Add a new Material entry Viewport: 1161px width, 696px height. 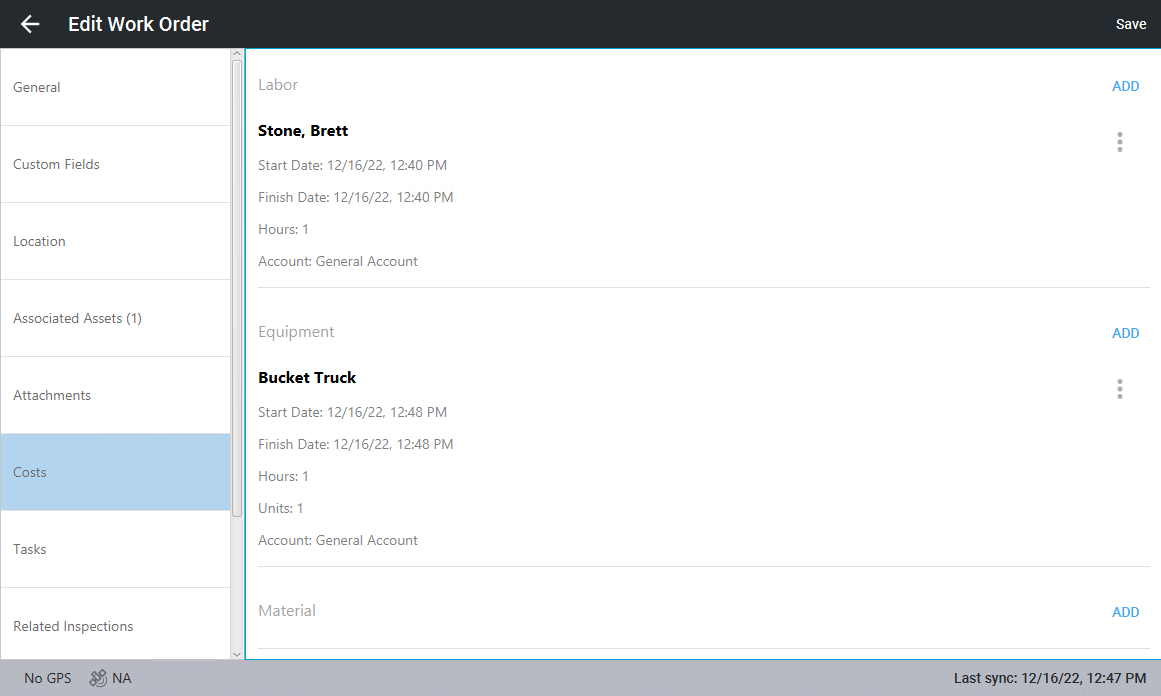point(1125,612)
